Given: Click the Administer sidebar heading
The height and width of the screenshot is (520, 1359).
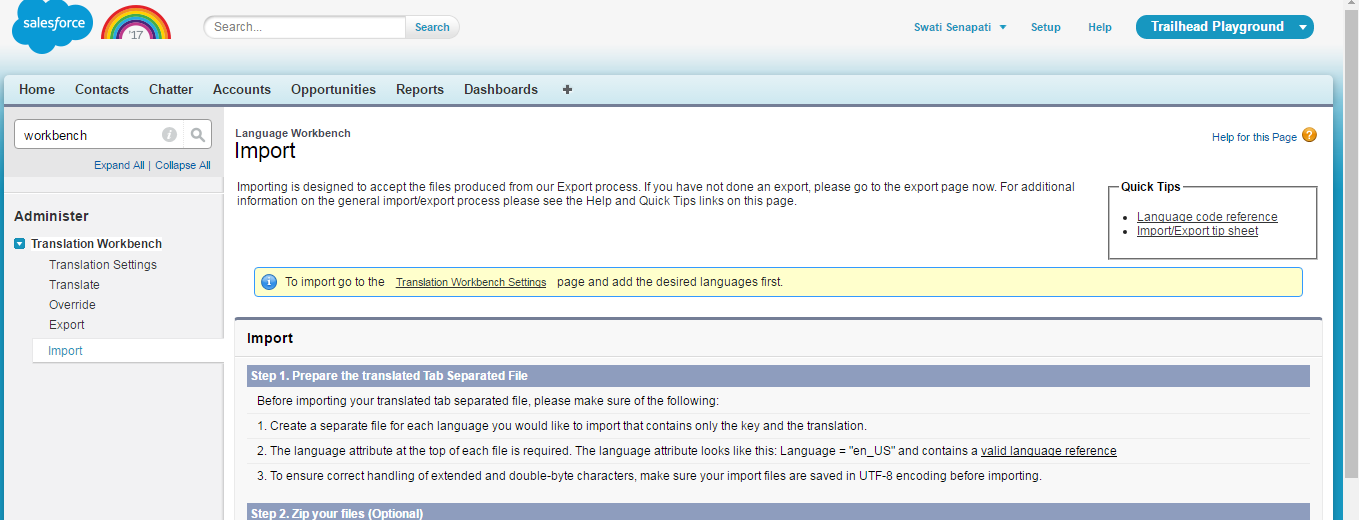Looking at the screenshot, I should [51, 216].
